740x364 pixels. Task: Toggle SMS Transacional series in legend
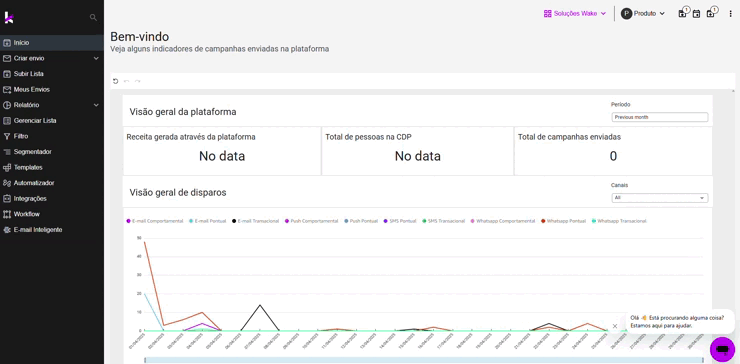coord(443,221)
